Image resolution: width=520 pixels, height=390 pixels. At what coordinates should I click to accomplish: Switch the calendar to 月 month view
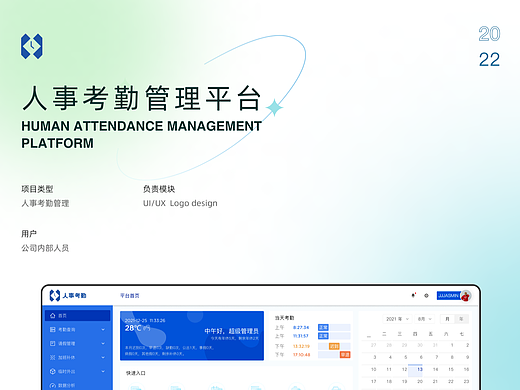pos(447,319)
